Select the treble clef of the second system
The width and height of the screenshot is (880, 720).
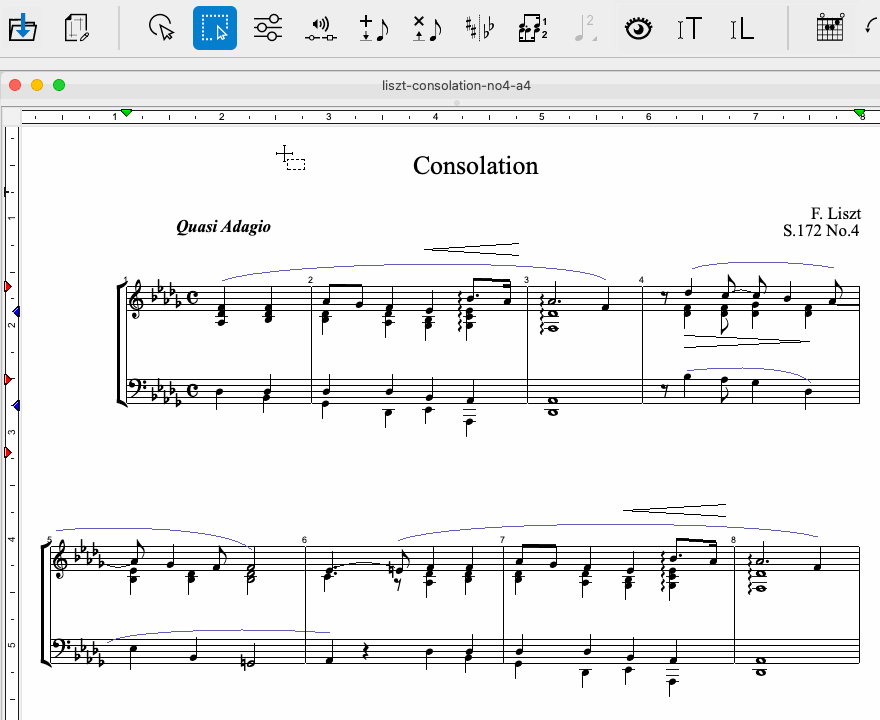point(61,560)
